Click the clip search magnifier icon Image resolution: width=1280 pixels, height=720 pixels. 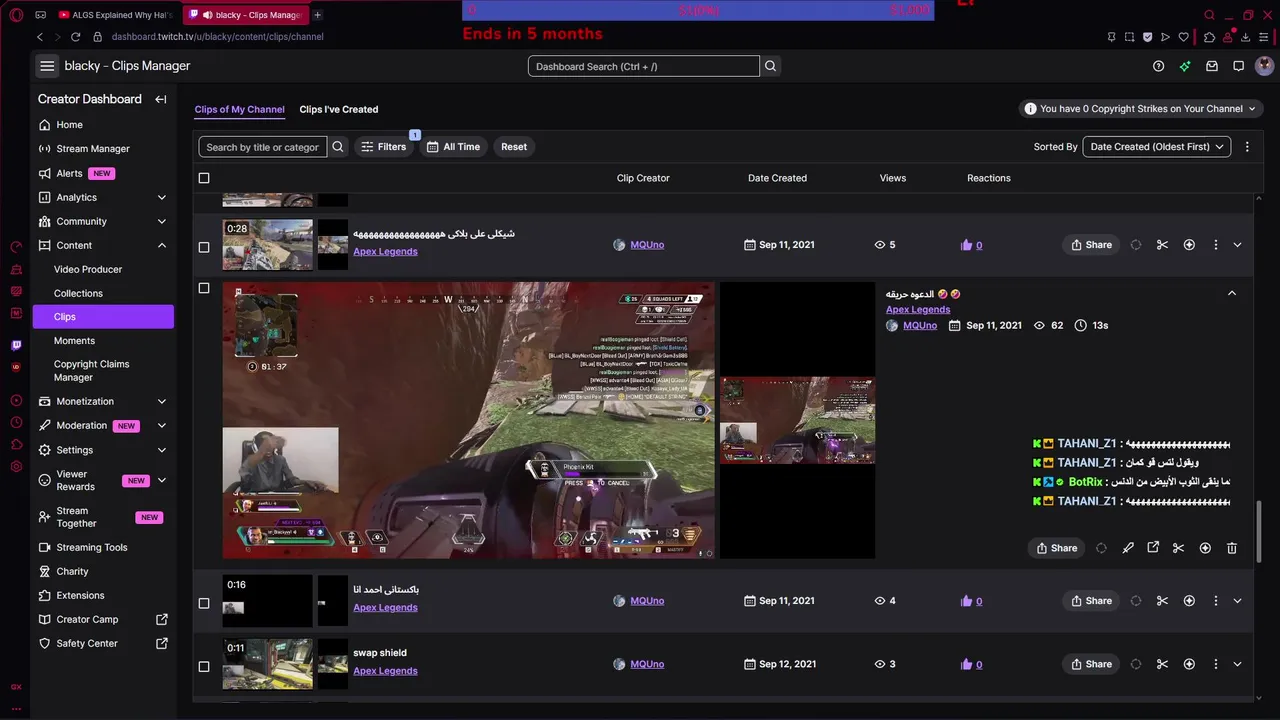(x=338, y=147)
